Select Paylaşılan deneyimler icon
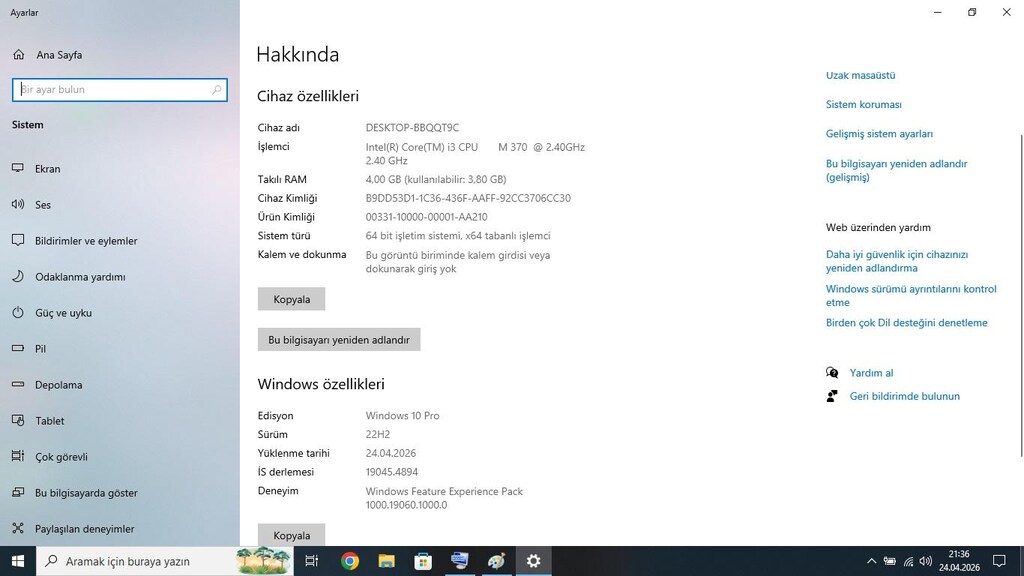 (x=18, y=528)
